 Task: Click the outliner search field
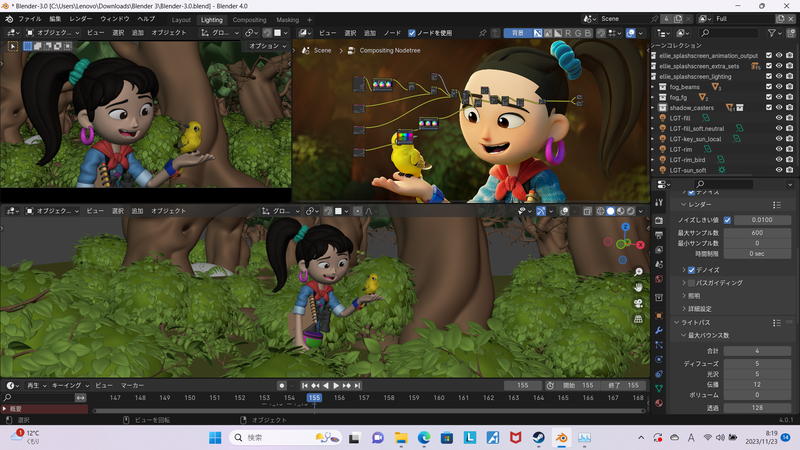point(730,33)
